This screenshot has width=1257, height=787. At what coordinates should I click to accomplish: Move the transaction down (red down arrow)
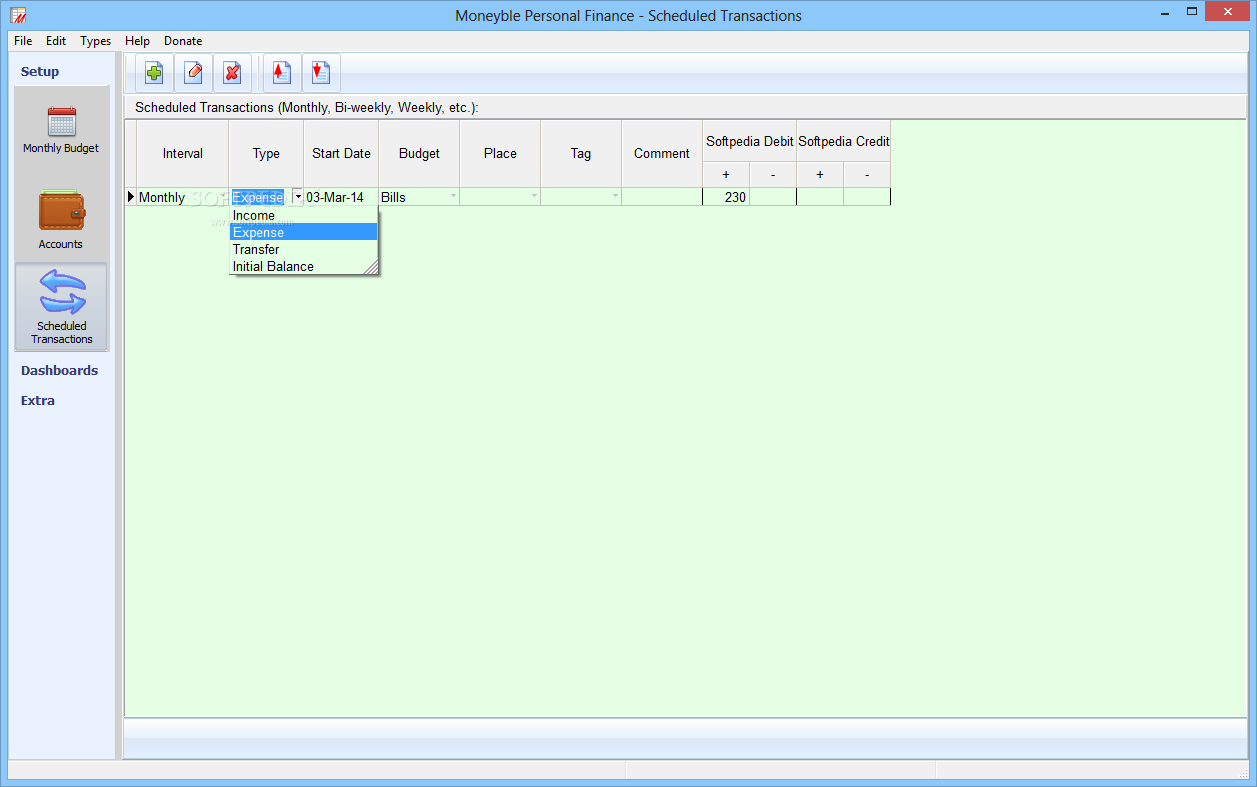click(321, 73)
